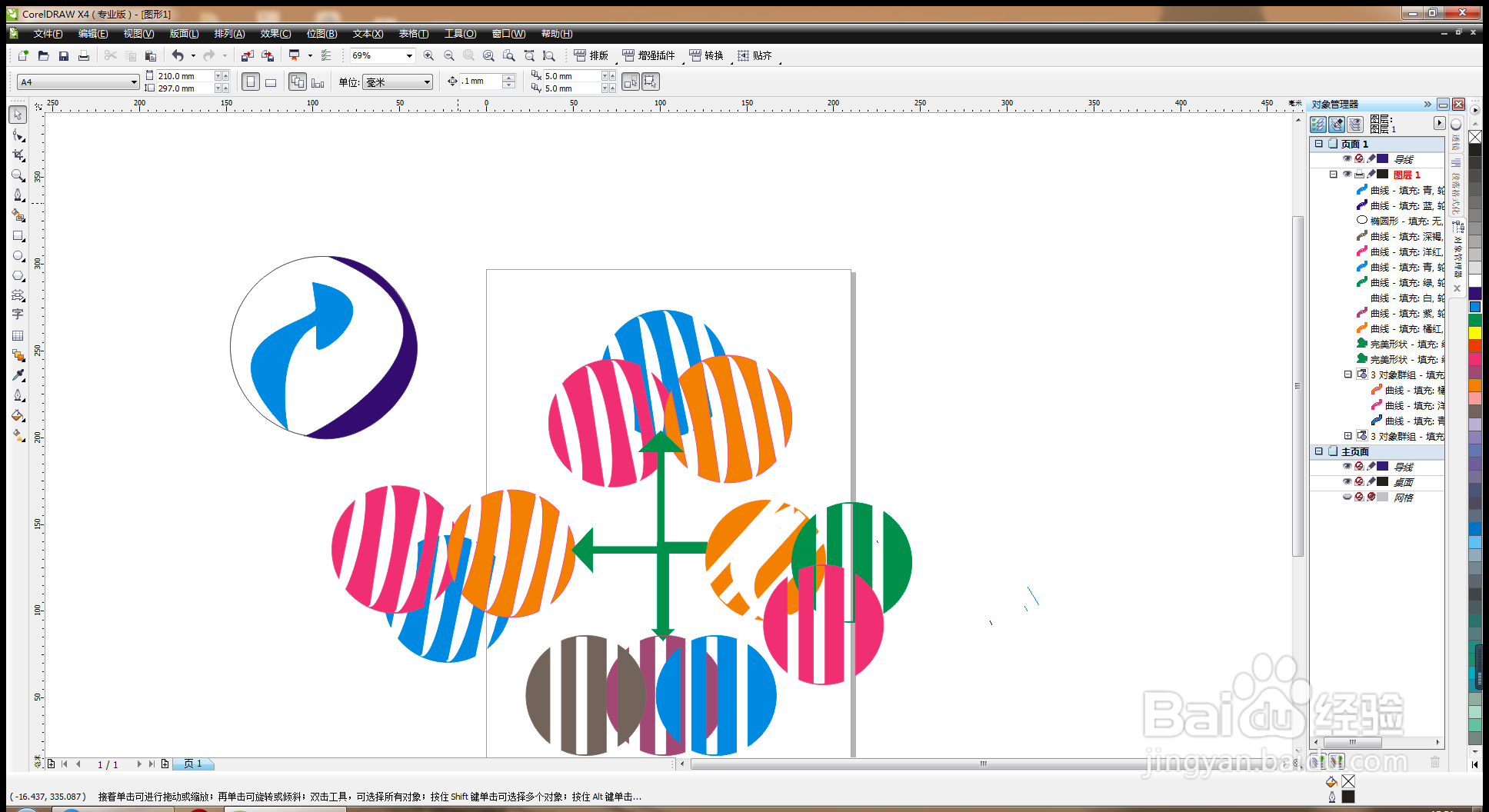1489x812 pixels.
Task: Toggle layer manager view button
Action: click(x=1355, y=124)
